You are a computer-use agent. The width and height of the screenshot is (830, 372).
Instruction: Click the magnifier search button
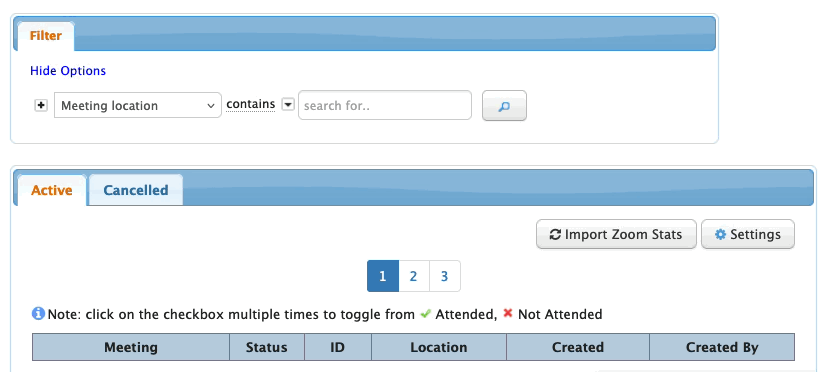504,106
